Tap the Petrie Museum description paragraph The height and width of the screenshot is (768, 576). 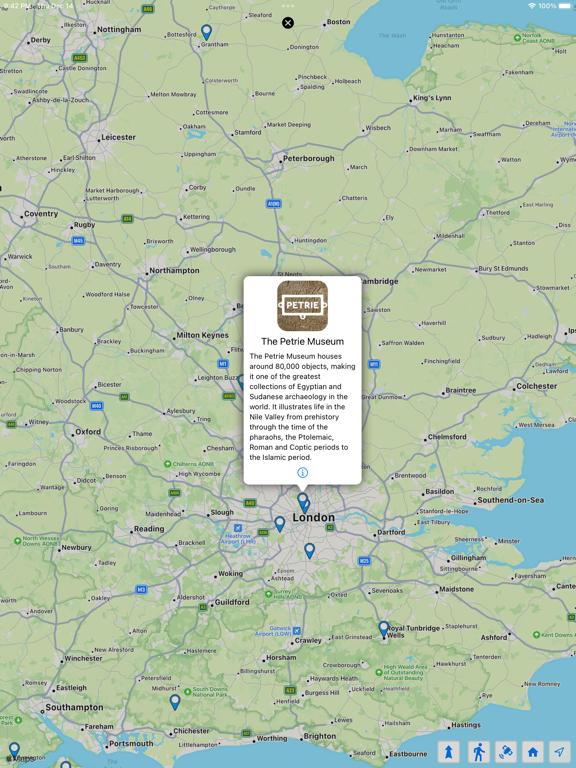(302, 407)
